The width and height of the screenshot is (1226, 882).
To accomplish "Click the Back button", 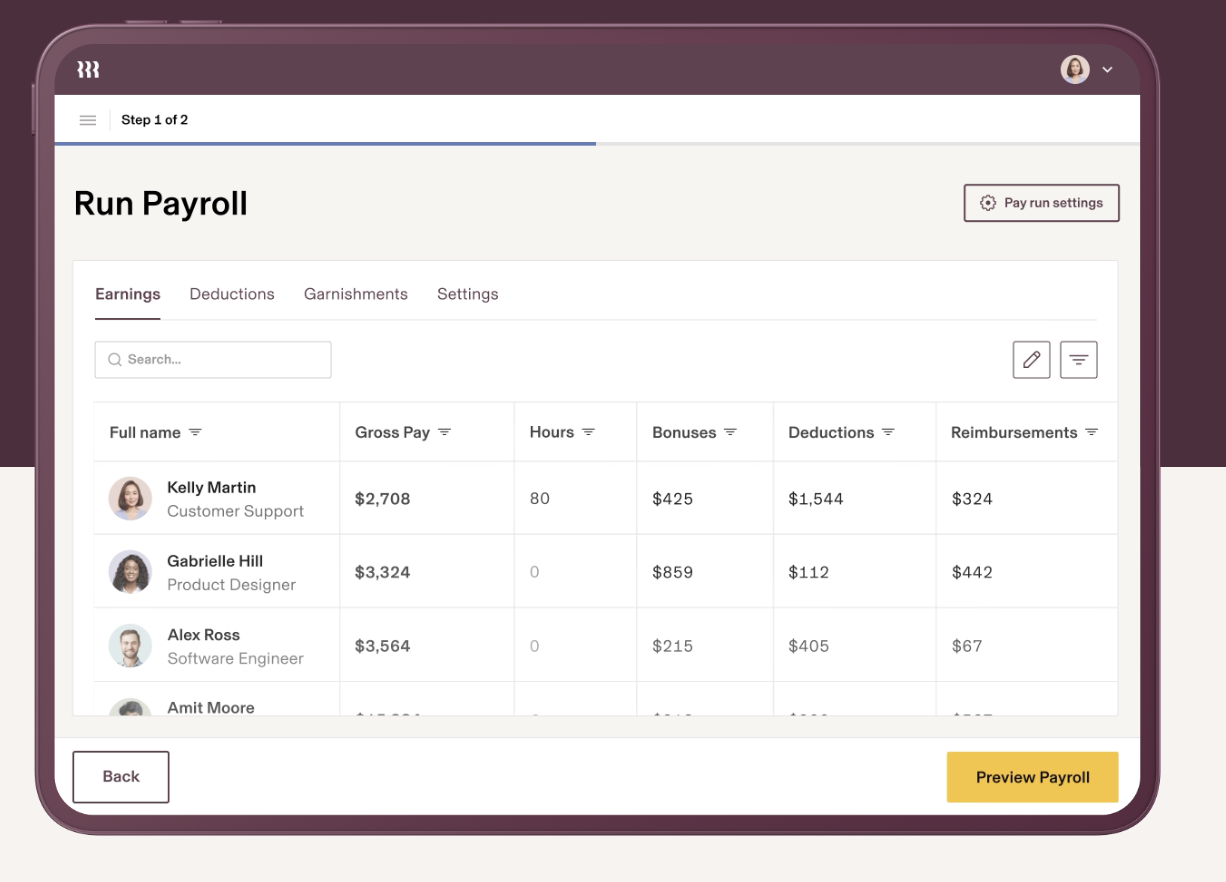I will point(121,777).
